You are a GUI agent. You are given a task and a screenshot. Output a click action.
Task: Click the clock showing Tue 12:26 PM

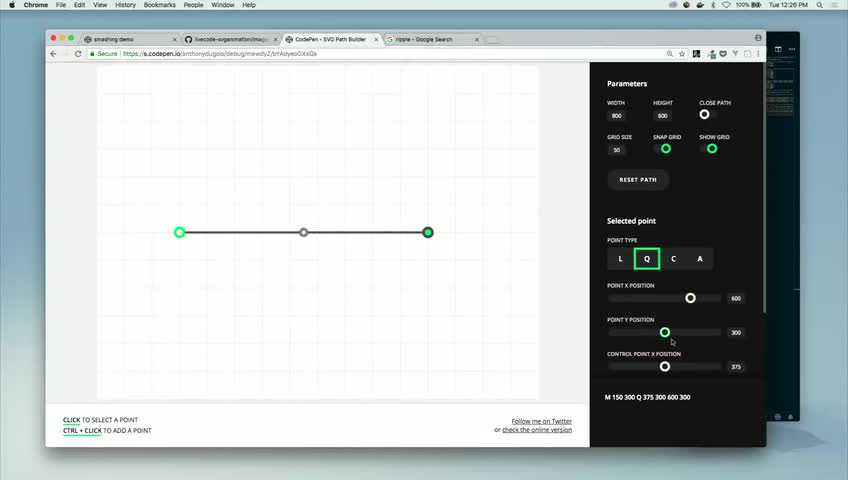(x=788, y=5)
